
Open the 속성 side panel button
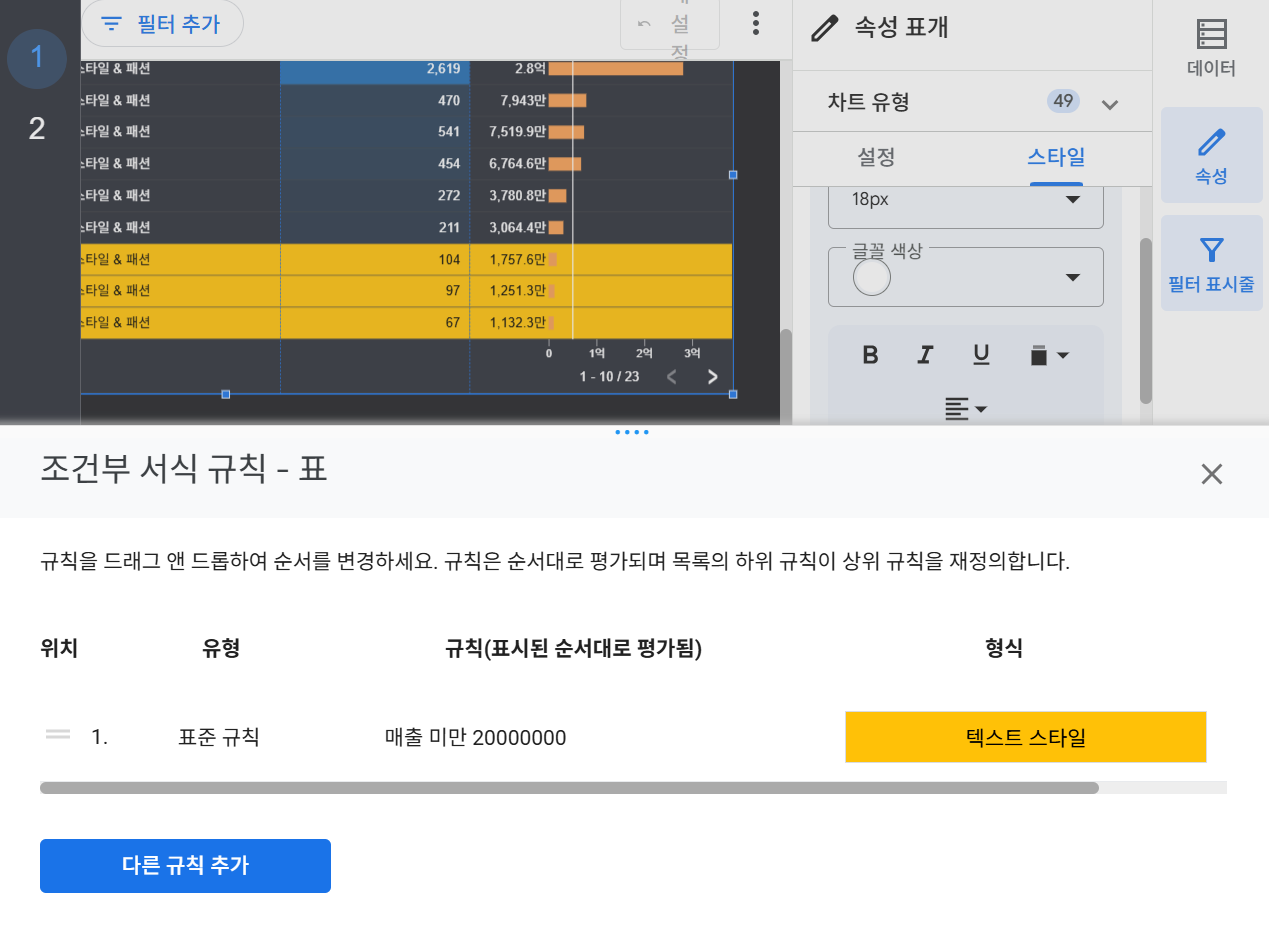tap(1211, 156)
